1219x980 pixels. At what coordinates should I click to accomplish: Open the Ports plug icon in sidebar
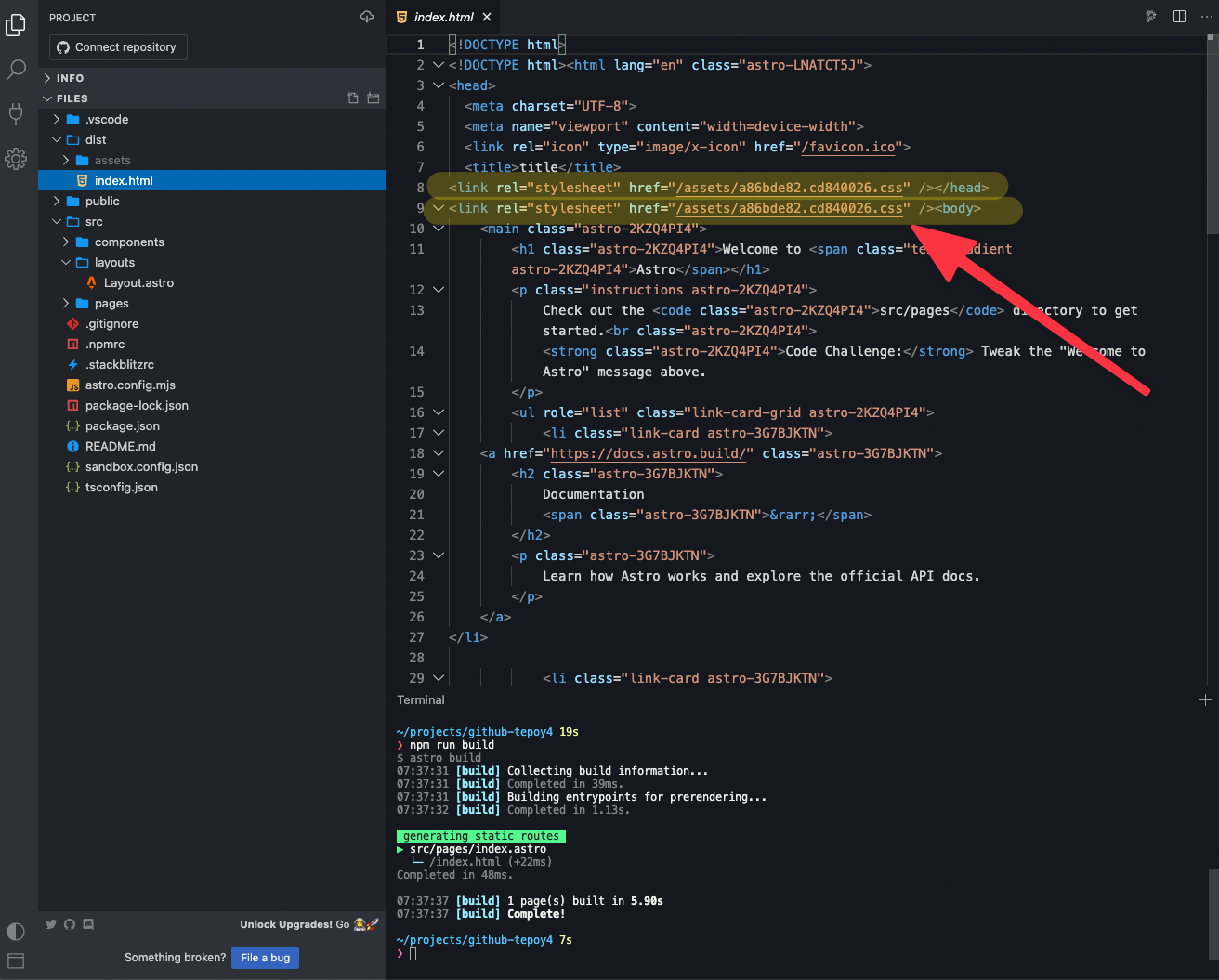[16, 113]
